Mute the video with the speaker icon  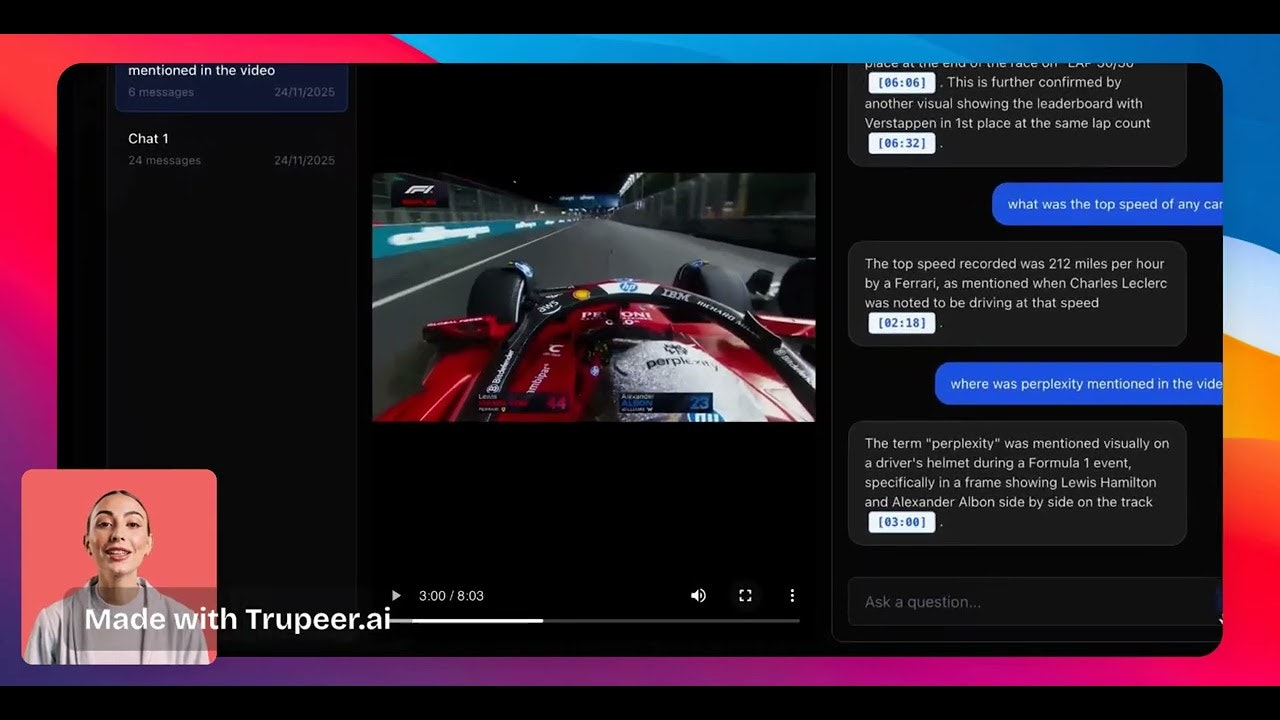click(698, 596)
